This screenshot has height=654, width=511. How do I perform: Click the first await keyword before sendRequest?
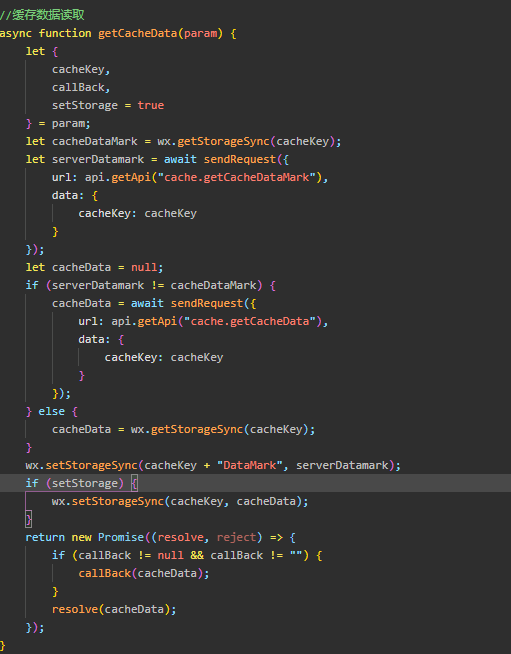pos(180,159)
